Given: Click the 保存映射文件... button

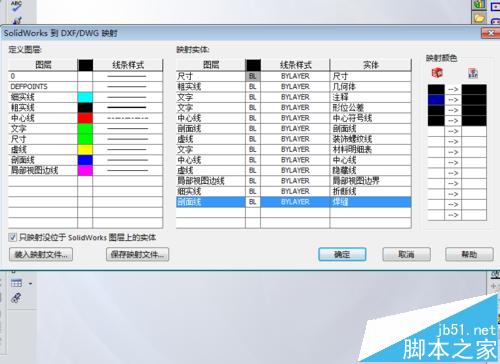Looking at the screenshot, I should (137, 255).
